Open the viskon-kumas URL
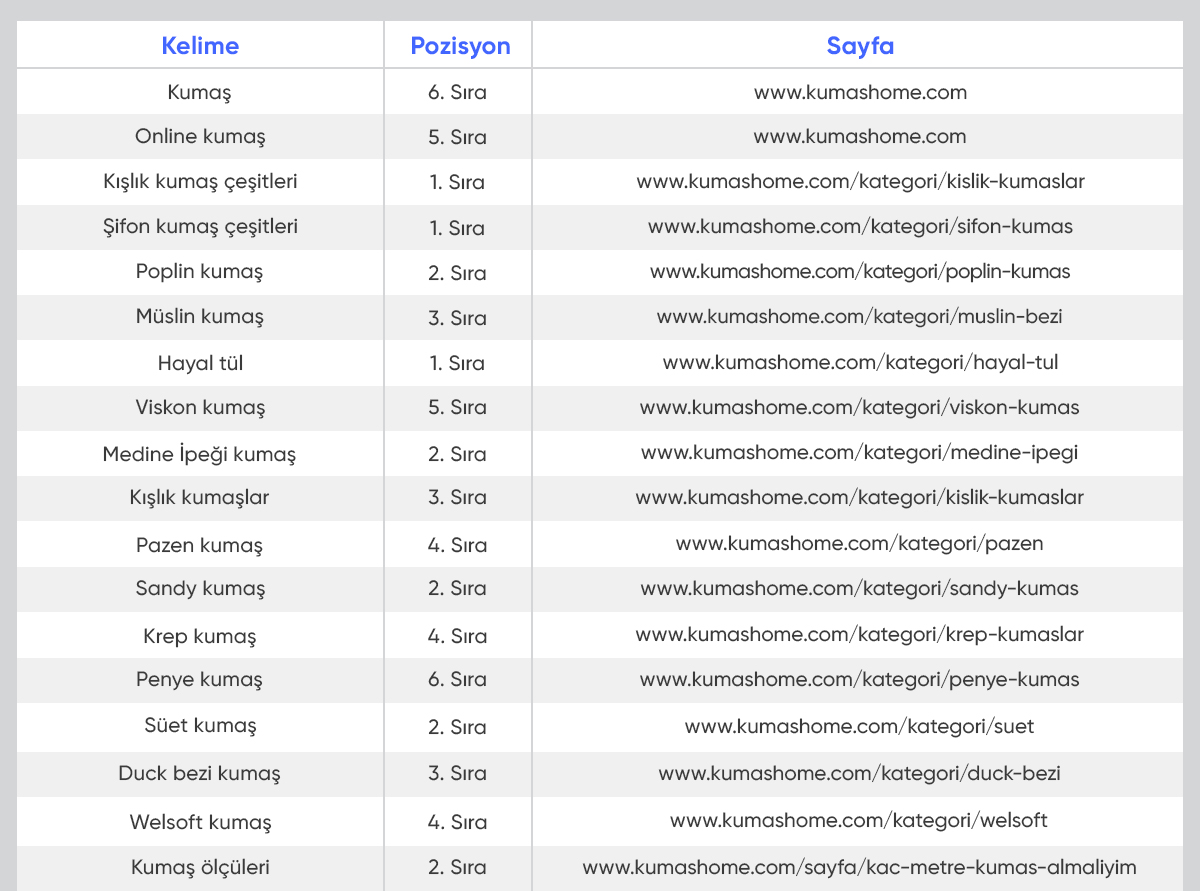Screen dimensions: 1200x891 860,408
